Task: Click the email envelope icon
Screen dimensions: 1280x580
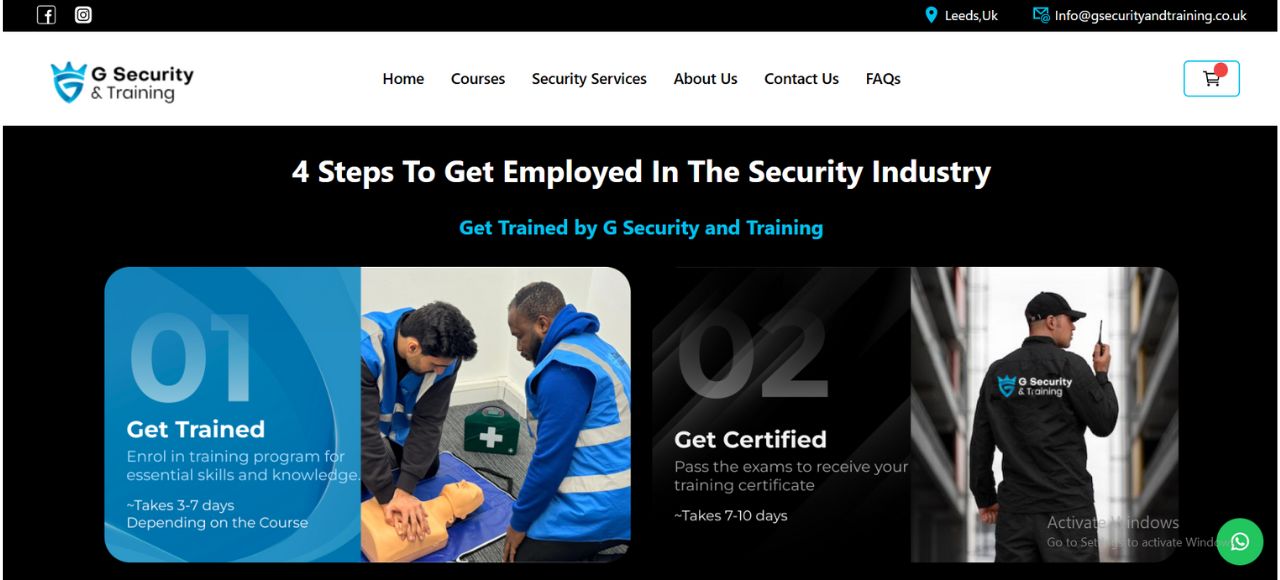Action: coord(1041,15)
